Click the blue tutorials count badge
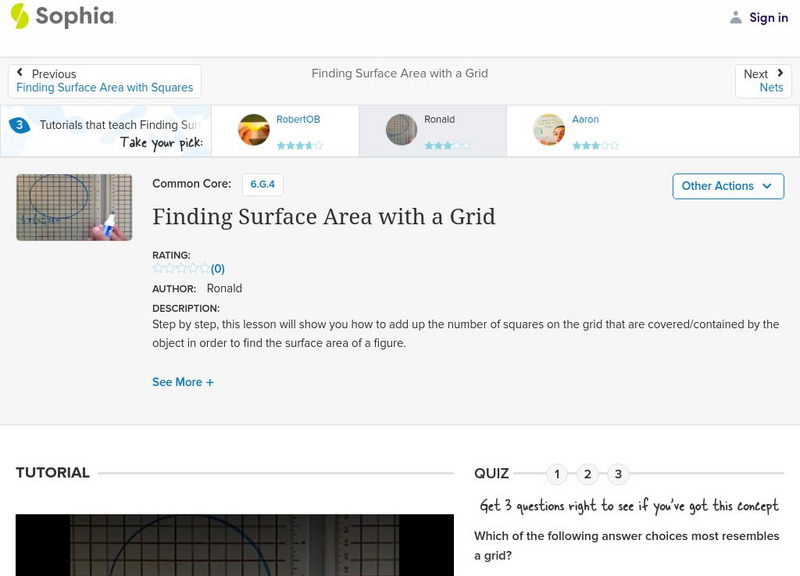The image size is (800, 576). [x=17, y=124]
